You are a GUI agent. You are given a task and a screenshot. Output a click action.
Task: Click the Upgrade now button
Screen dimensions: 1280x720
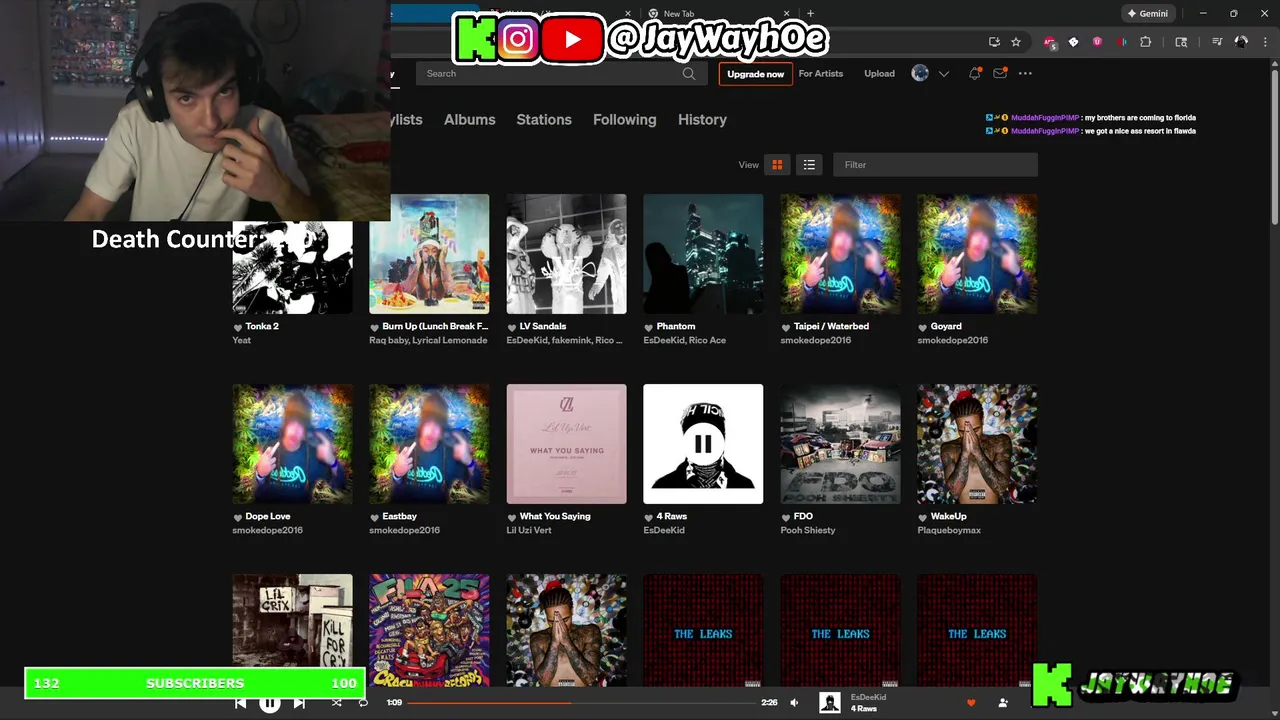(x=755, y=74)
